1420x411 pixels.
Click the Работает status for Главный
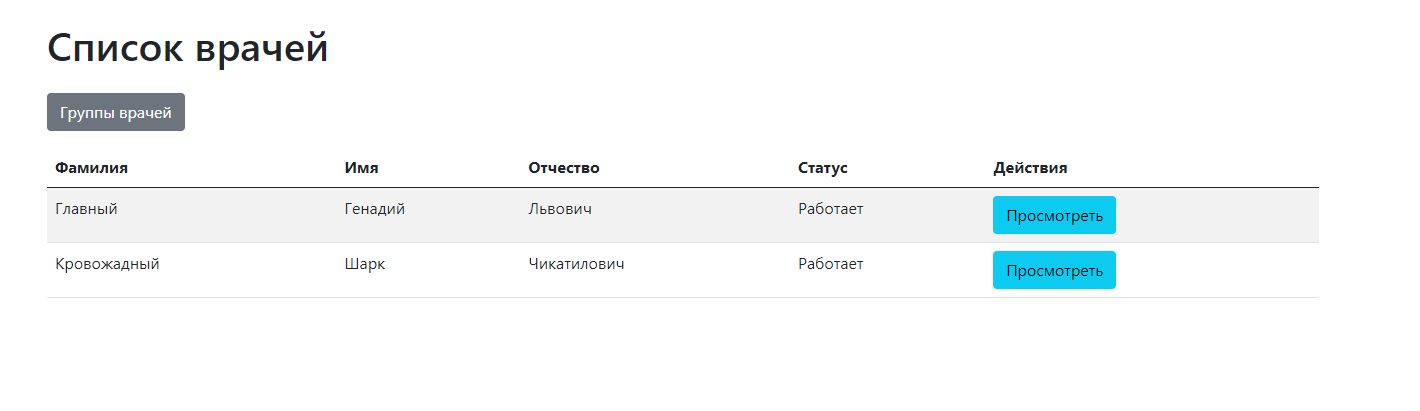pos(830,209)
